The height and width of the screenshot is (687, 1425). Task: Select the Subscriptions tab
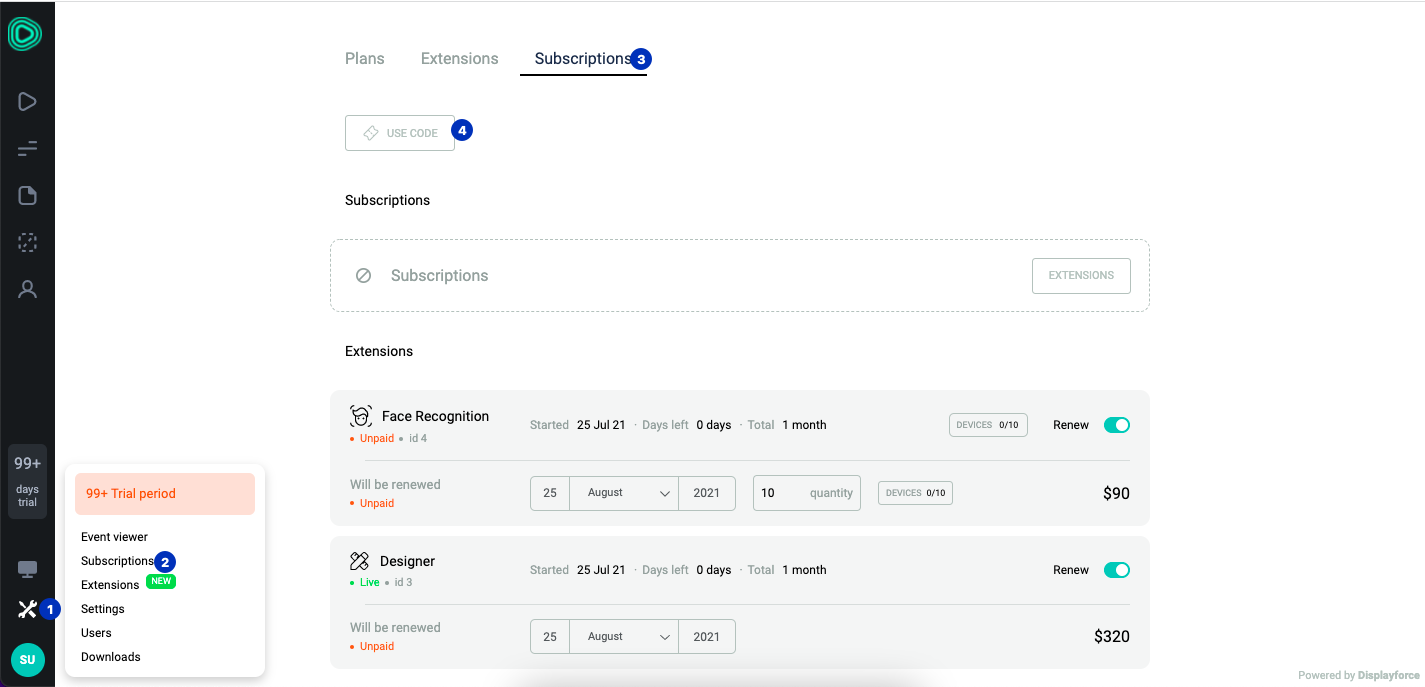(583, 58)
